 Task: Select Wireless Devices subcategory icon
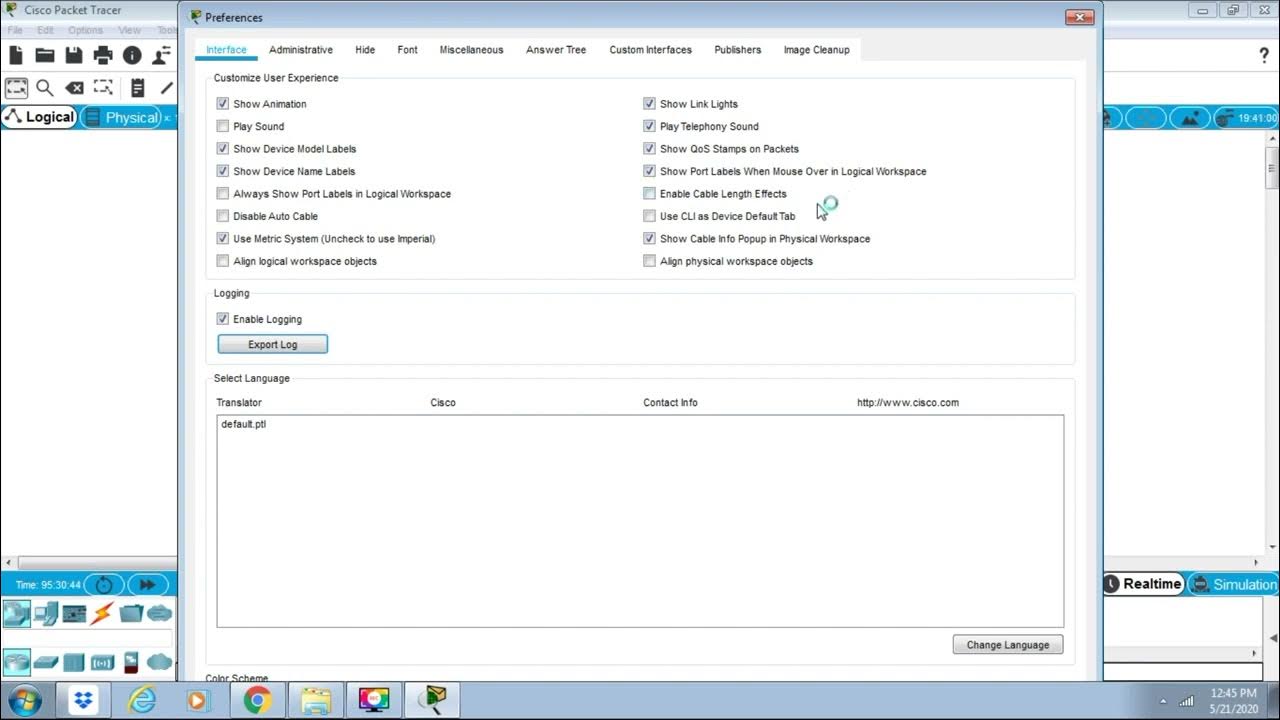click(x=102, y=662)
